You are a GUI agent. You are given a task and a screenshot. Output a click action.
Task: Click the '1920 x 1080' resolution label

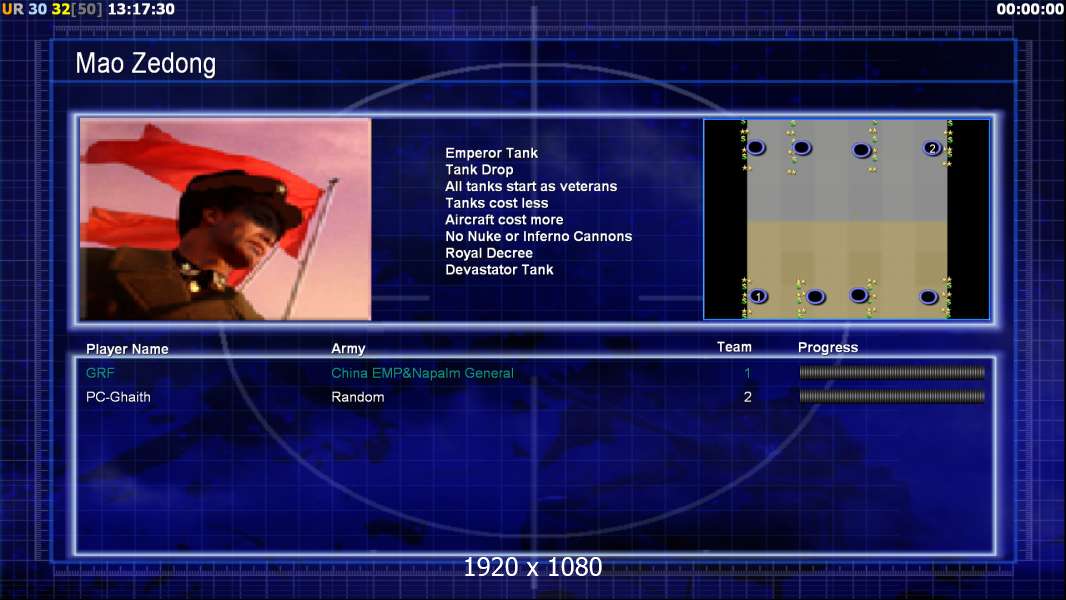532,567
